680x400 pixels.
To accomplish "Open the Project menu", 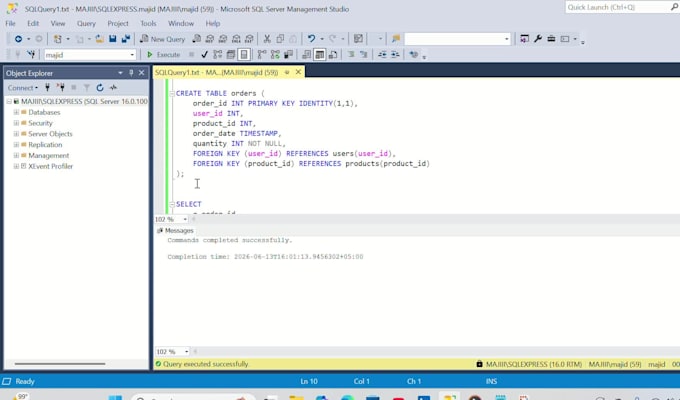I will click(x=118, y=23).
